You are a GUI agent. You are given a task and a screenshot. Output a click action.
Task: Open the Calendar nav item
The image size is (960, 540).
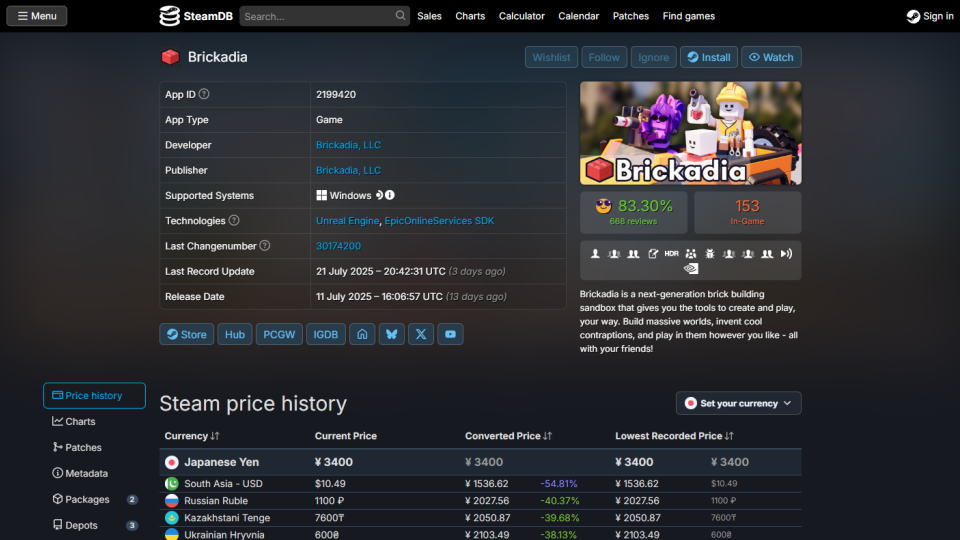point(579,16)
